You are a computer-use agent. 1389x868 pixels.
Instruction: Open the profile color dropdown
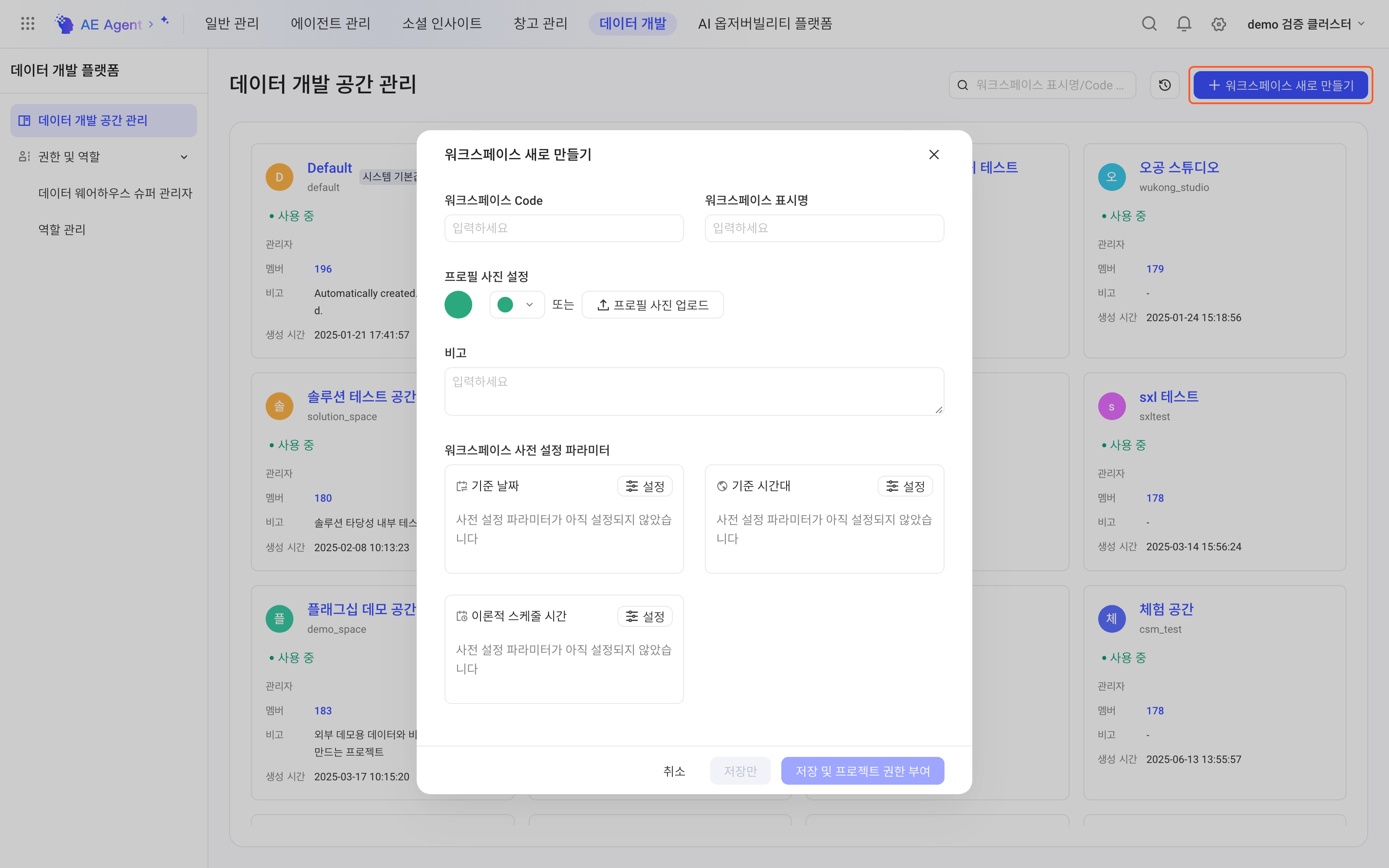(x=517, y=304)
